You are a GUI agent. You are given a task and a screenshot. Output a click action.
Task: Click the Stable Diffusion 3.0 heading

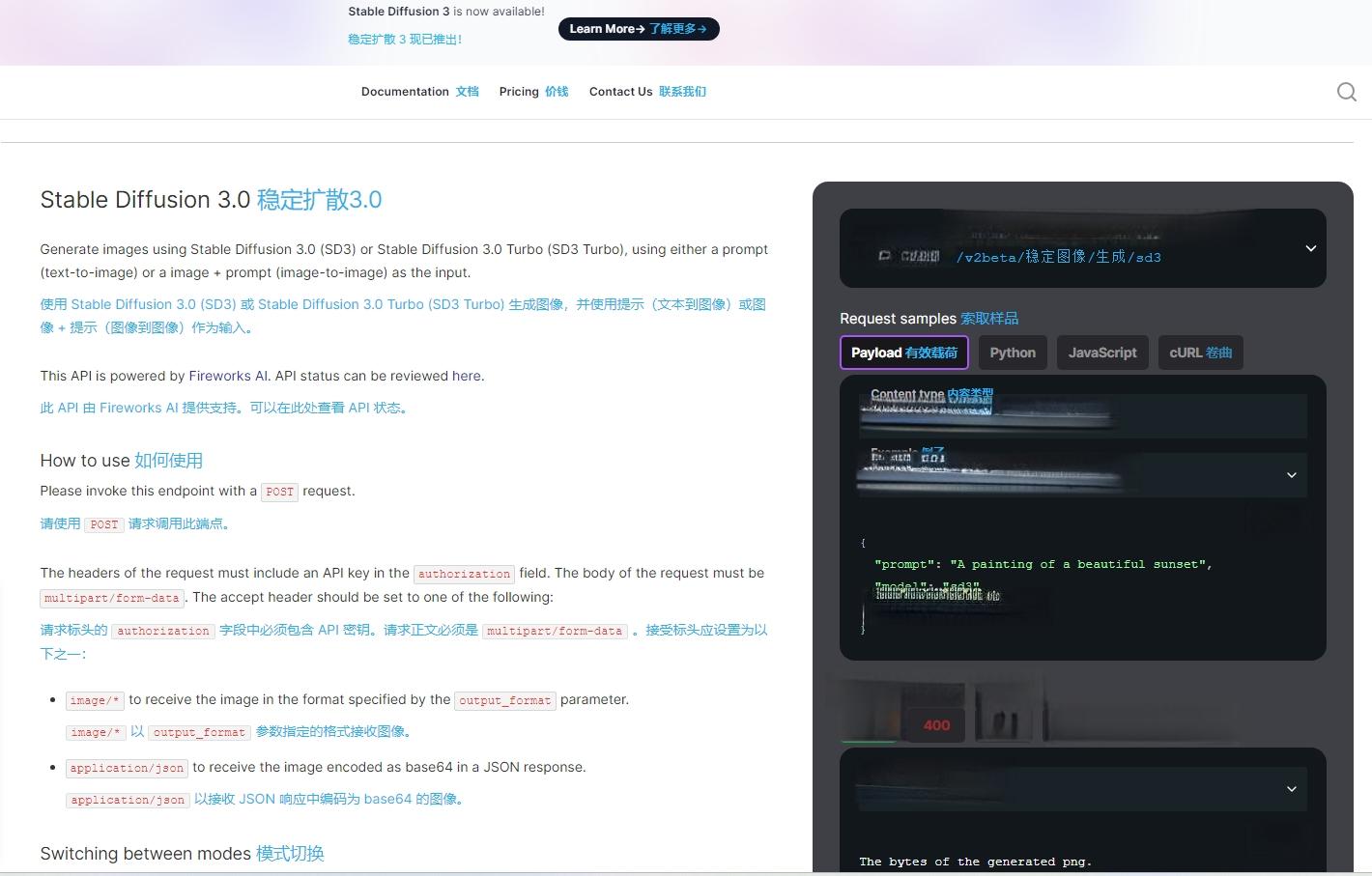pyautogui.click(x=211, y=200)
